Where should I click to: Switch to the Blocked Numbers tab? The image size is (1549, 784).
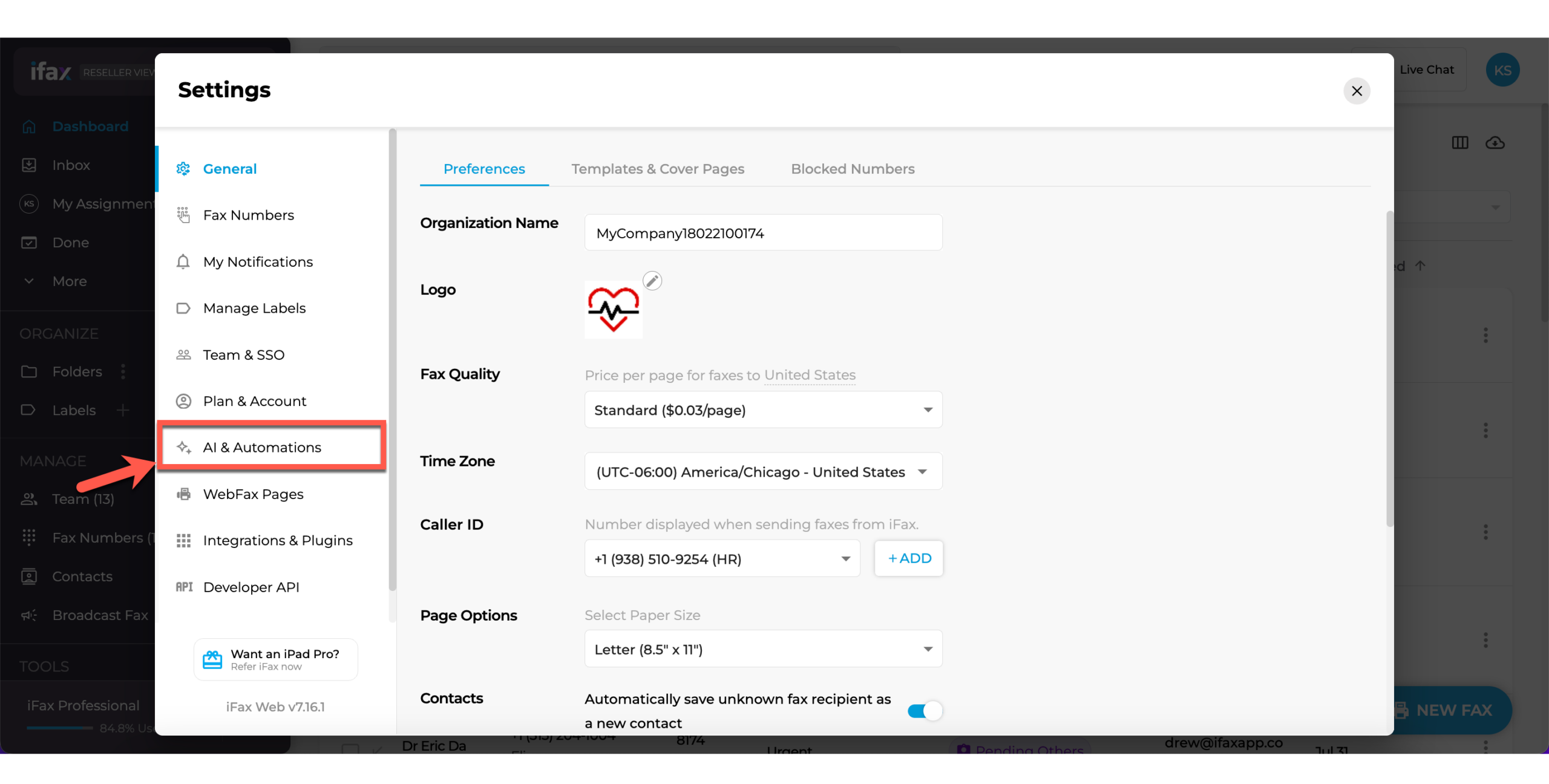[853, 169]
